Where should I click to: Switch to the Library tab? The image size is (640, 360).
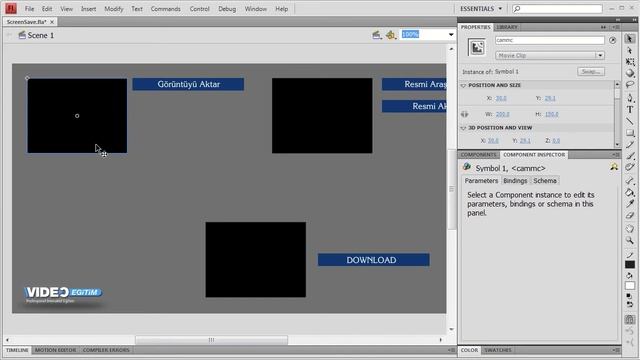507,27
